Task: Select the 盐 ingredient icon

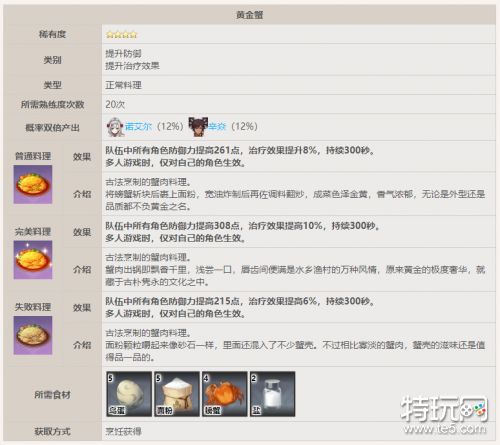Action: pyautogui.click(x=272, y=394)
